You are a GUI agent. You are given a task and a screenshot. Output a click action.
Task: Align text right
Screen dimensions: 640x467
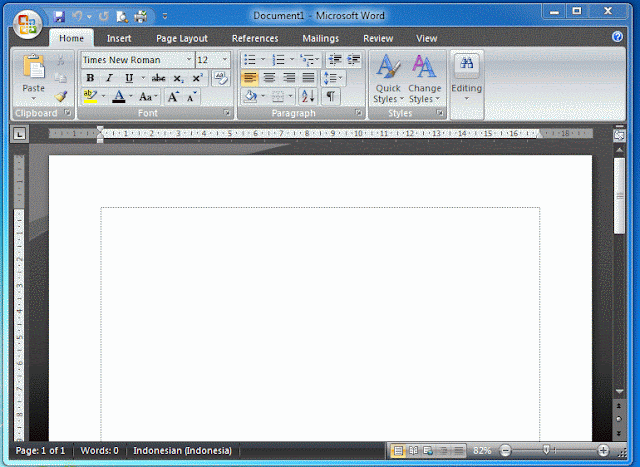pos(289,78)
